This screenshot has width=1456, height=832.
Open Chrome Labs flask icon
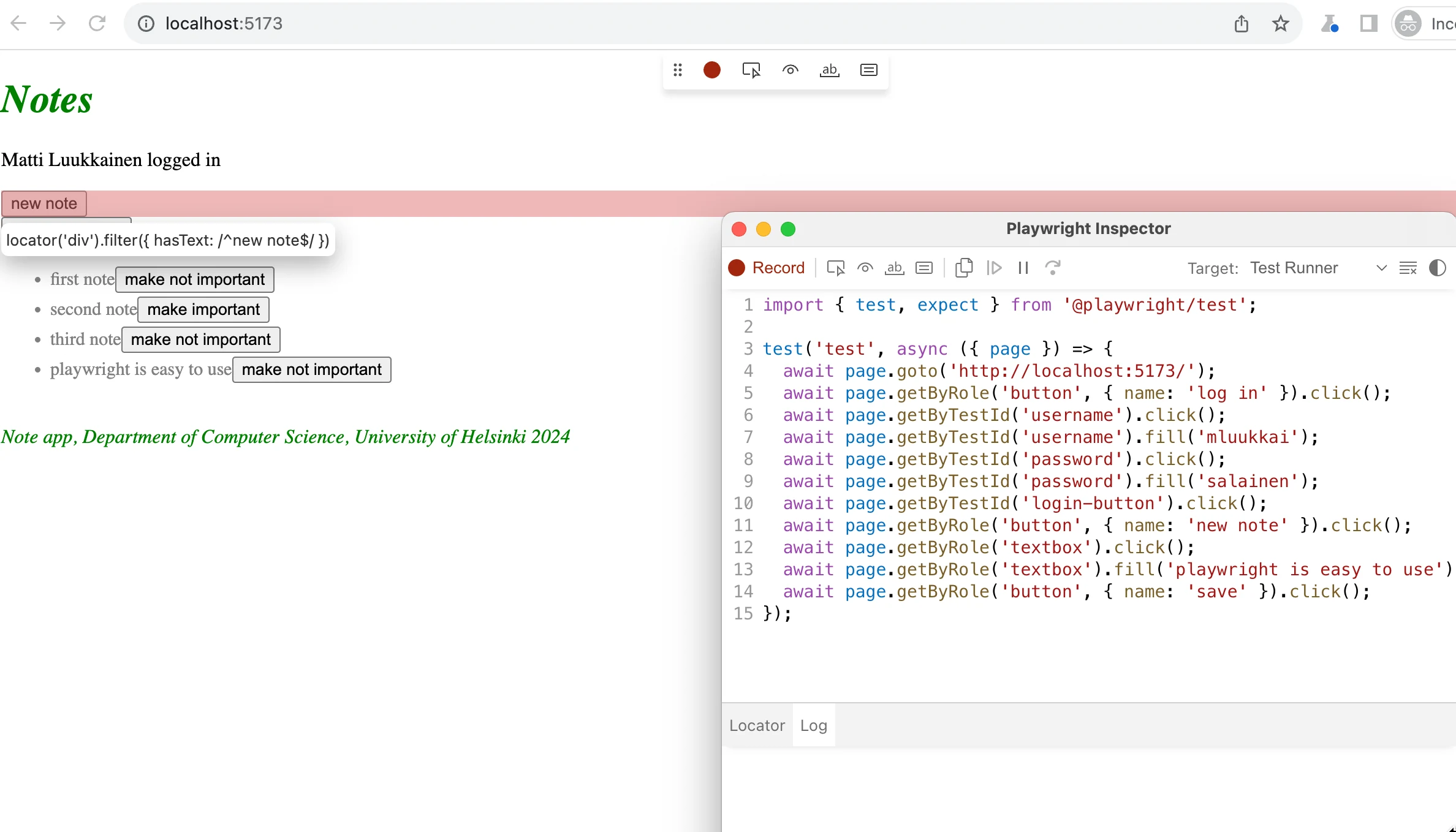pos(1329,23)
